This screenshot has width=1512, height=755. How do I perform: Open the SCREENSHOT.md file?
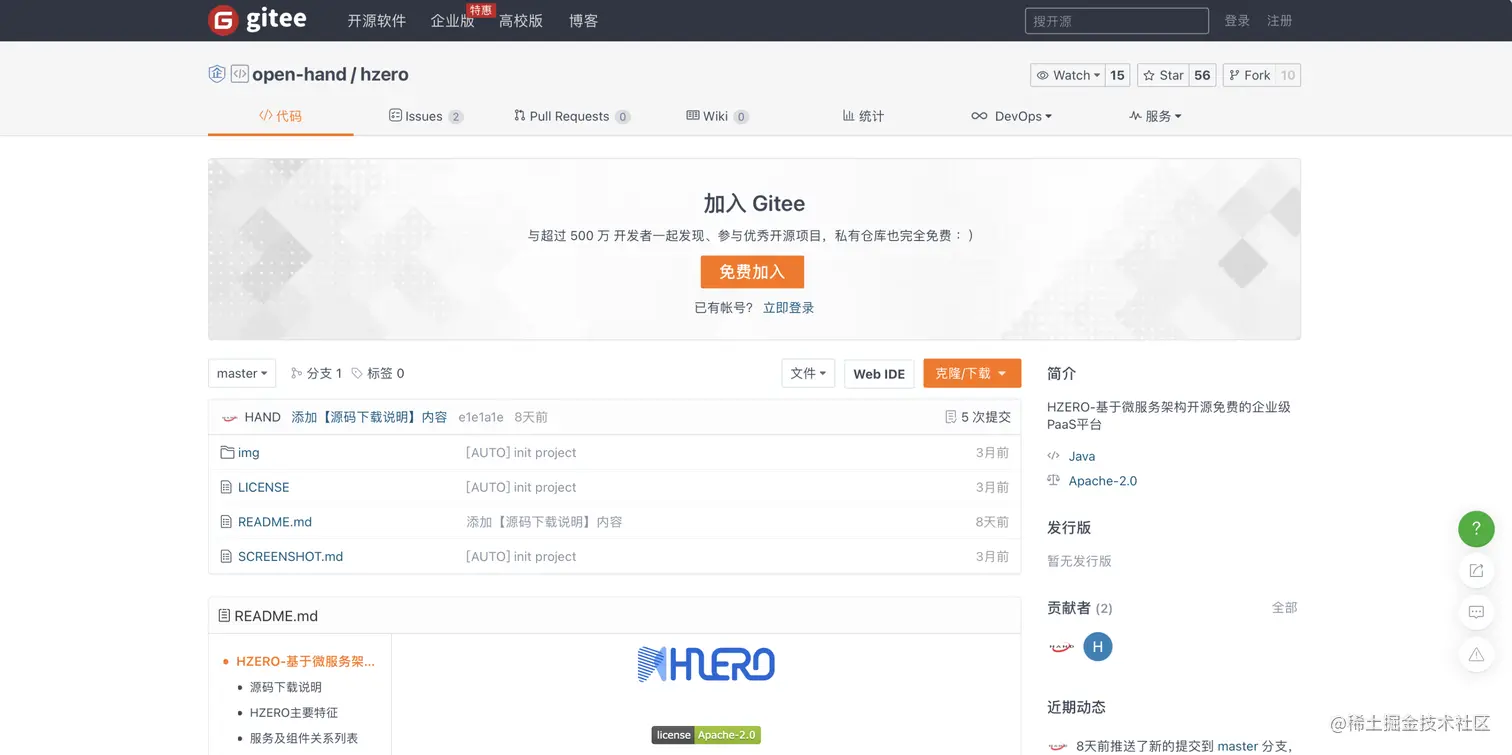pyautogui.click(x=290, y=556)
